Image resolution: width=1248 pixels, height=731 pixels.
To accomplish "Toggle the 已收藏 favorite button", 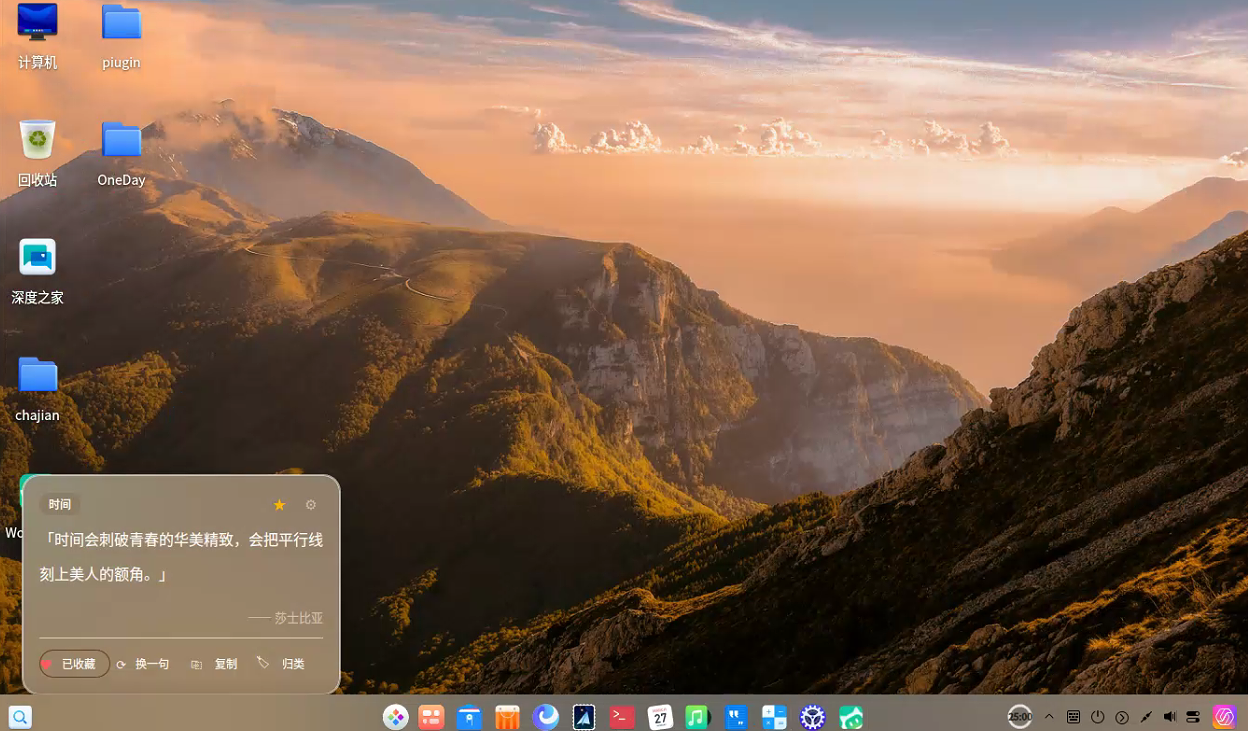I will [x=75, y=664].
